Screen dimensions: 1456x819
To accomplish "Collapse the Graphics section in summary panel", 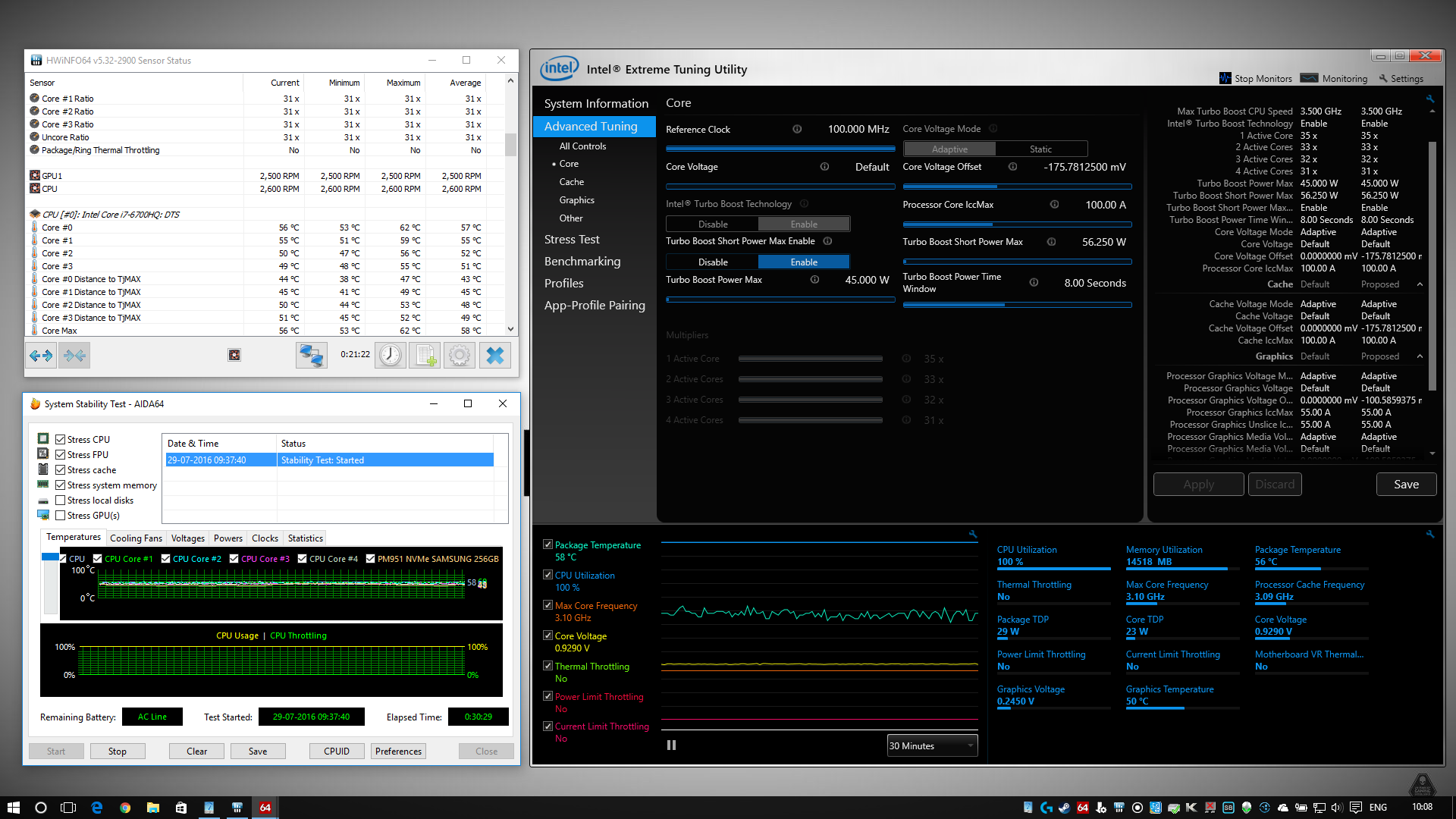I will click(x=1420, y=356).
